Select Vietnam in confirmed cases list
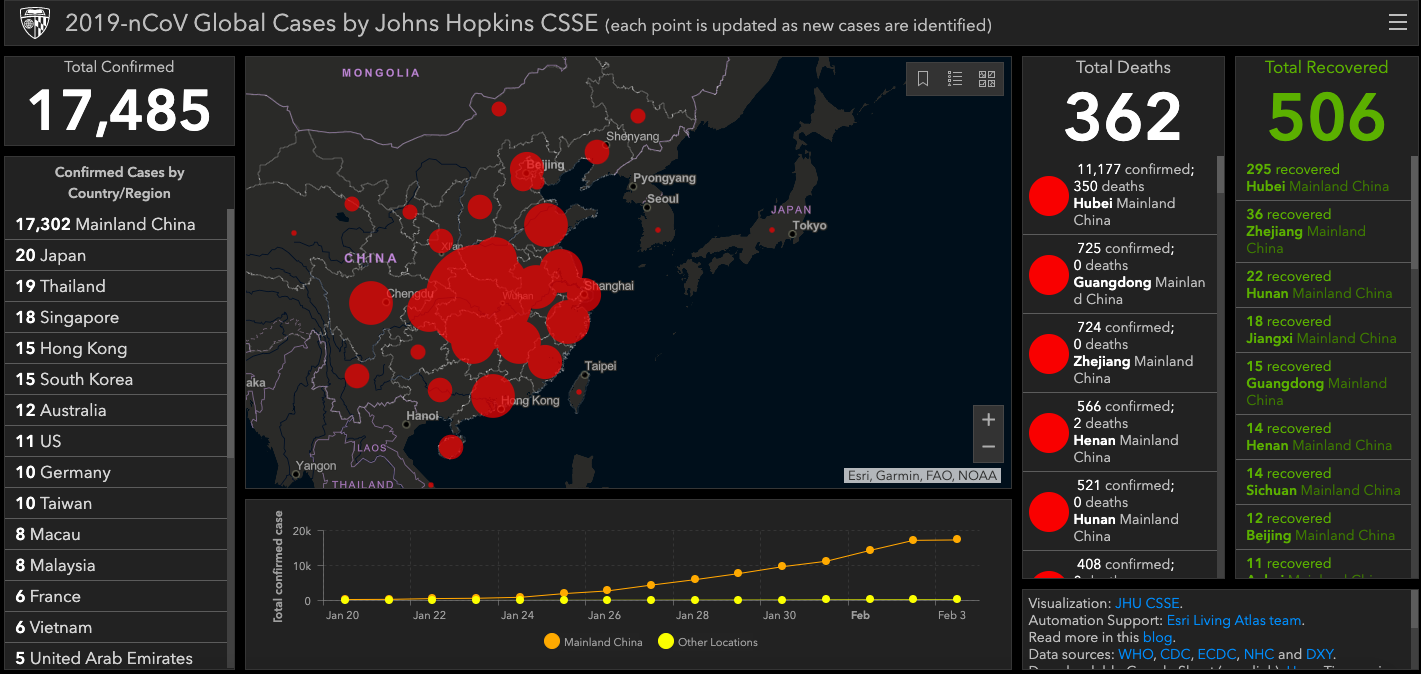Screen dimensions: 1421x674 tap(116, 627)
